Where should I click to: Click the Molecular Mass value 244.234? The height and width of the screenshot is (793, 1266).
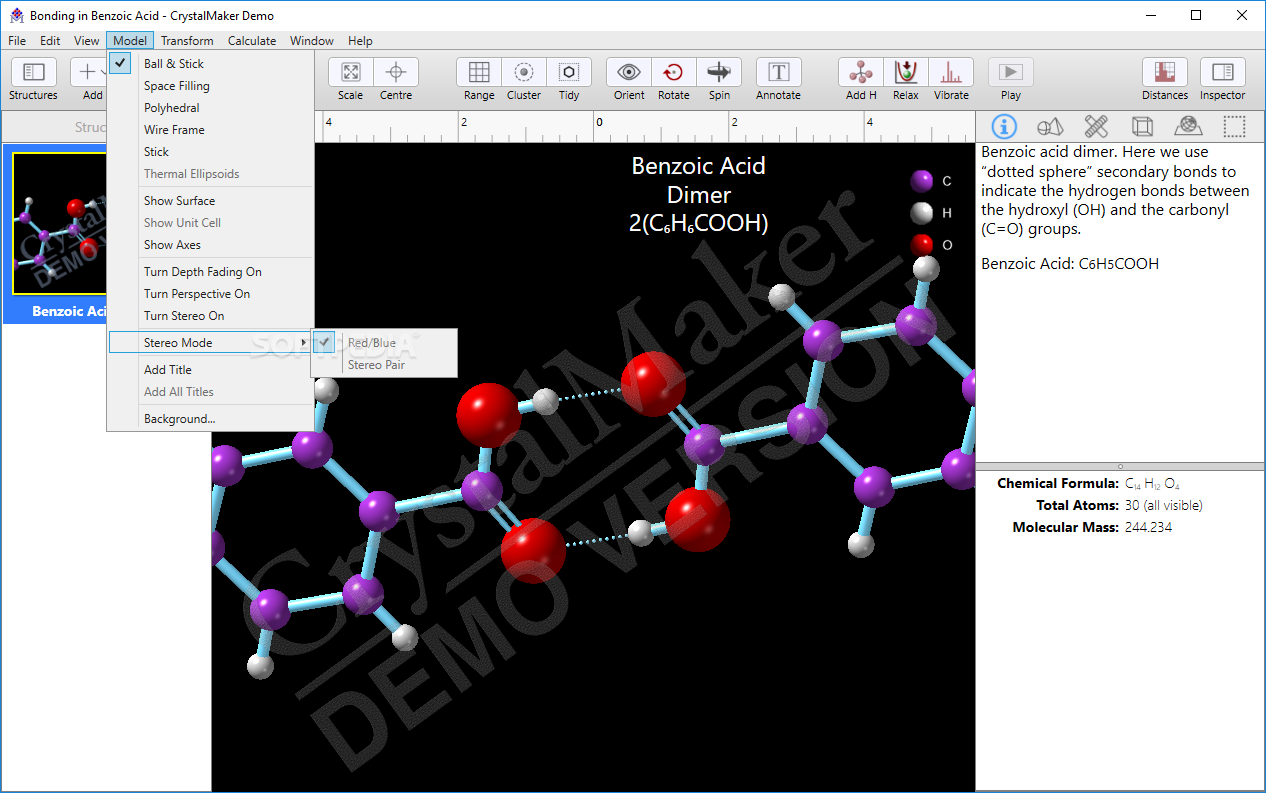point(1148,527)
